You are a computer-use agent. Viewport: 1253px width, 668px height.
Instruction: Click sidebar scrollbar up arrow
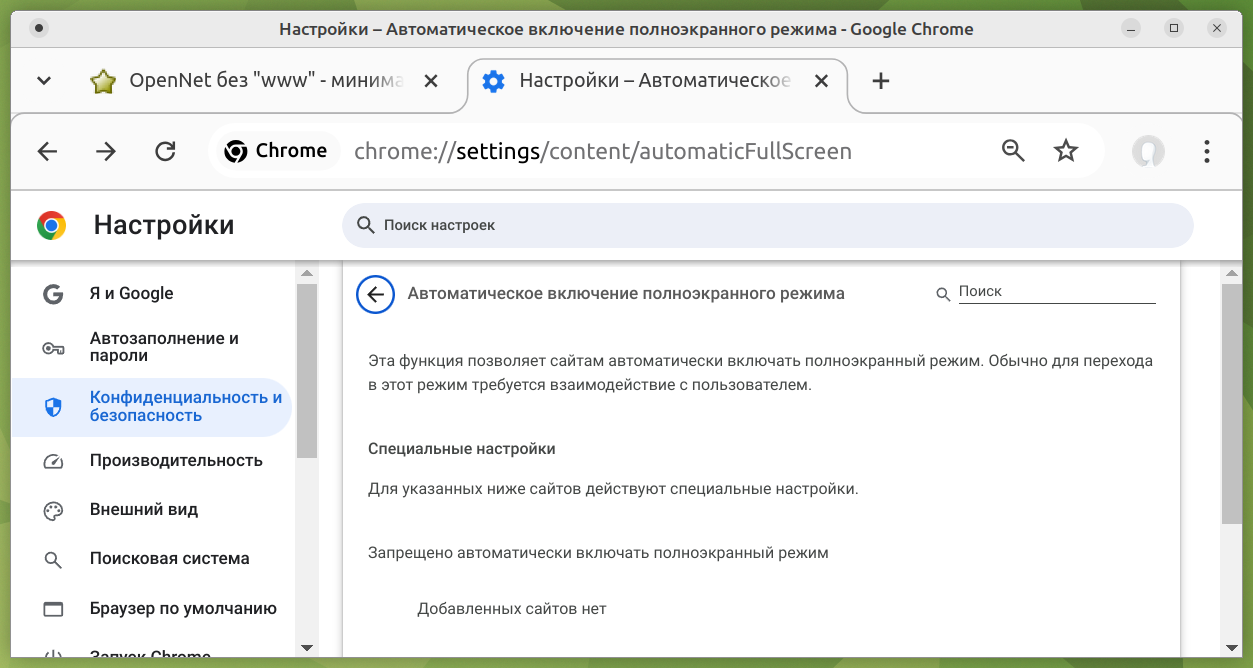pos(307,273)
